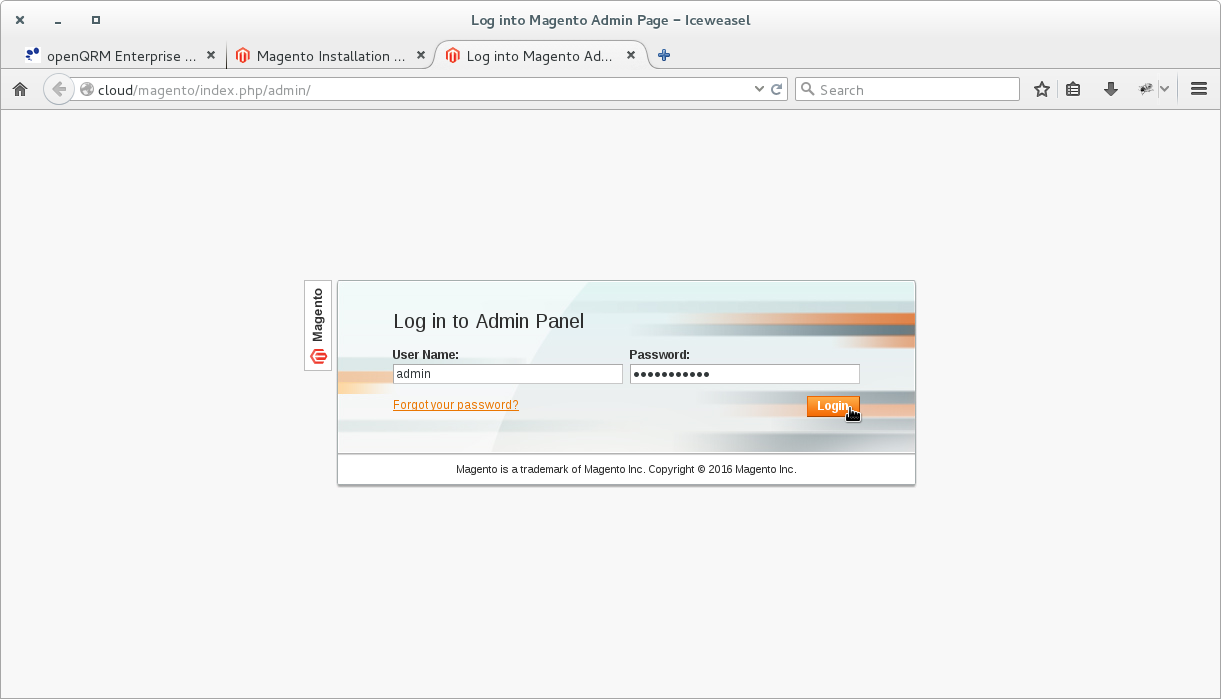Select the Log into Magento Admin tab

[x=541, y=56]
